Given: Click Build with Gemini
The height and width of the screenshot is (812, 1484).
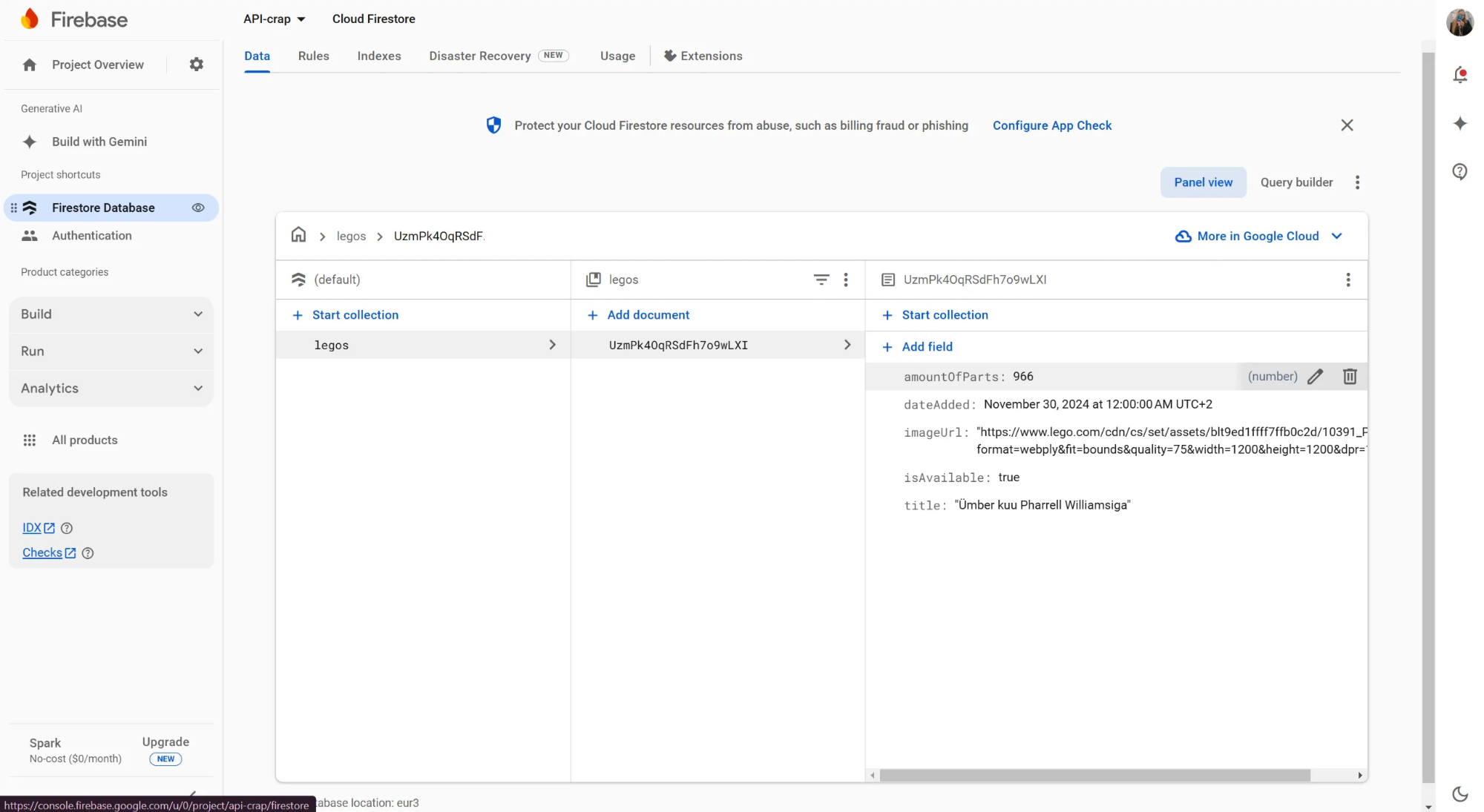Looking at the screenshot, I should point(99,142).
